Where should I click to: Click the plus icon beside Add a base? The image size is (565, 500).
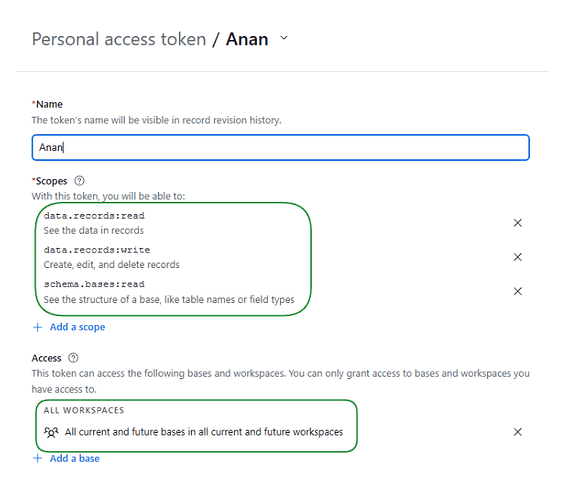(37, 458)
